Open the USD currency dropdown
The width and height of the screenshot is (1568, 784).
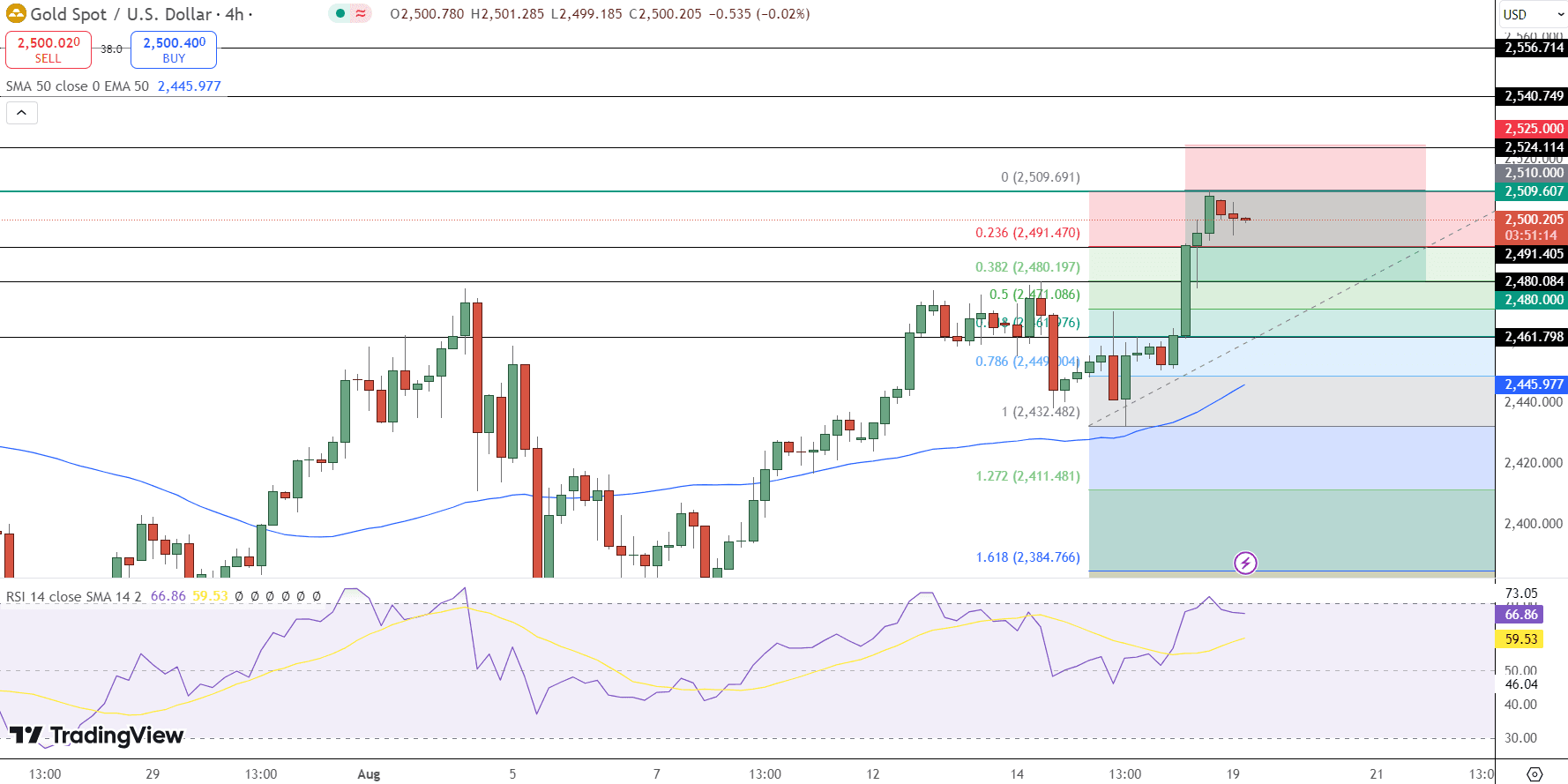click(x=1532, y=14)
